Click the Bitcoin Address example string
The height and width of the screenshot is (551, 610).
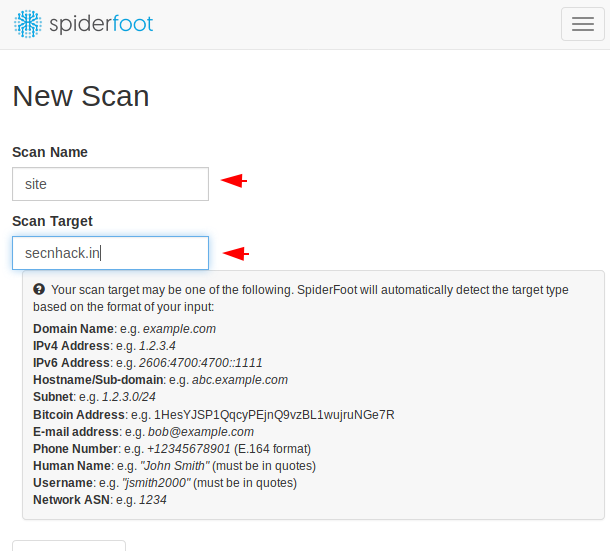coord(274,415)
